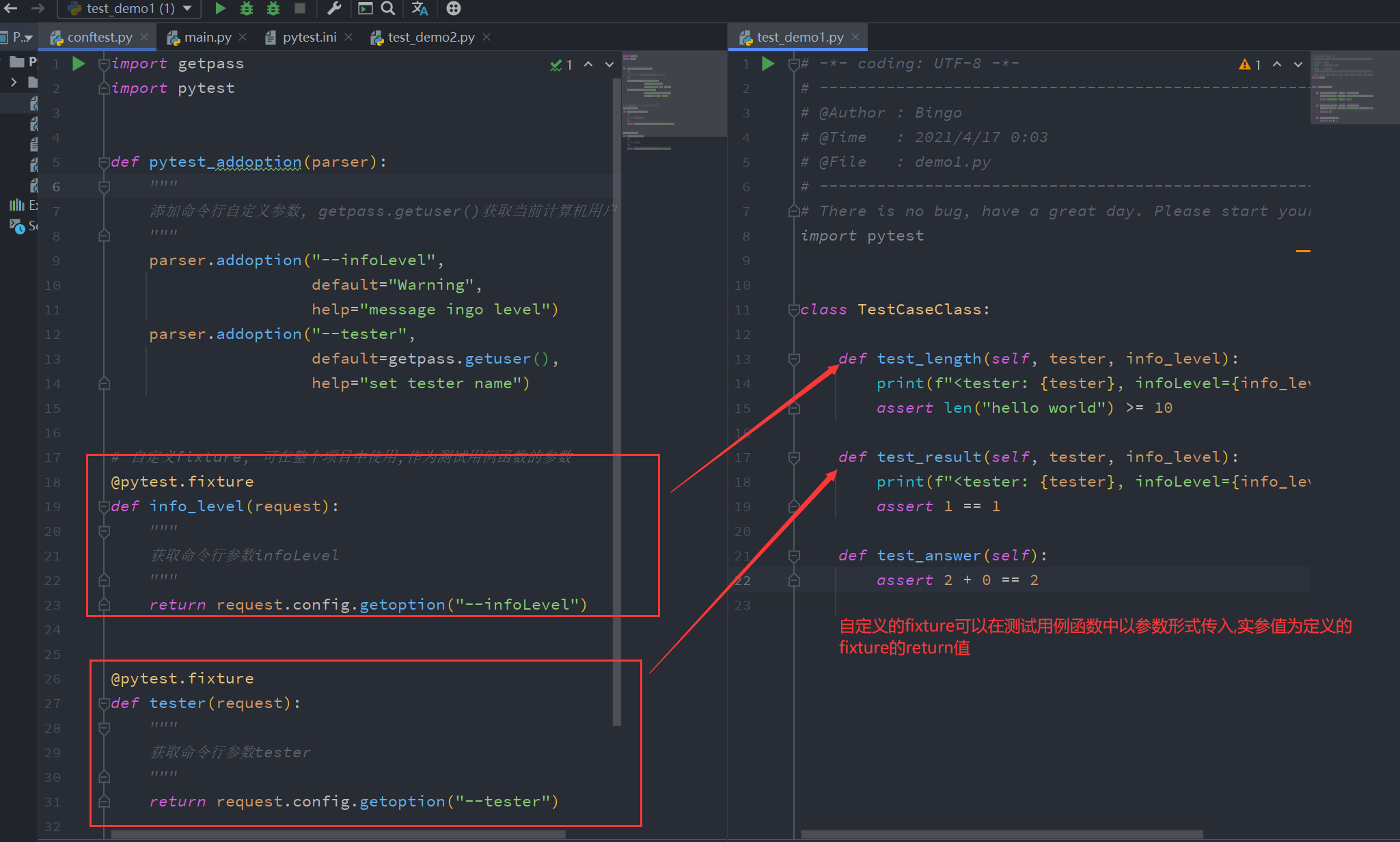Click run gutter icon in conftest.py line 1
Screen dimensions: 1400x842
point(79,64)
